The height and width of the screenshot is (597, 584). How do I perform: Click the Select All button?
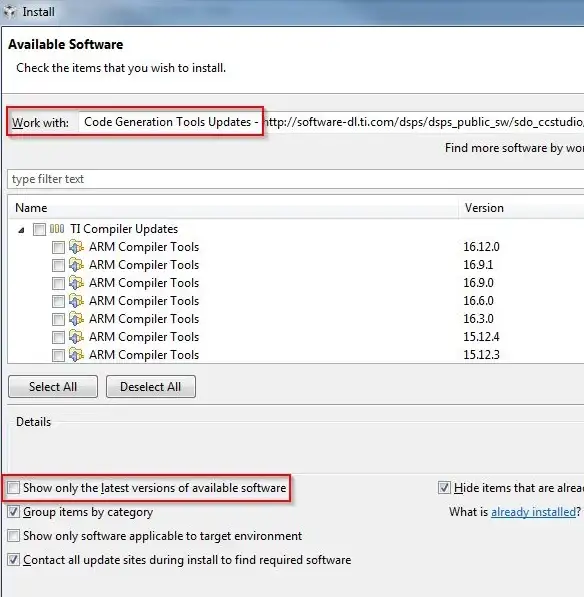click(x=53, y=386)
